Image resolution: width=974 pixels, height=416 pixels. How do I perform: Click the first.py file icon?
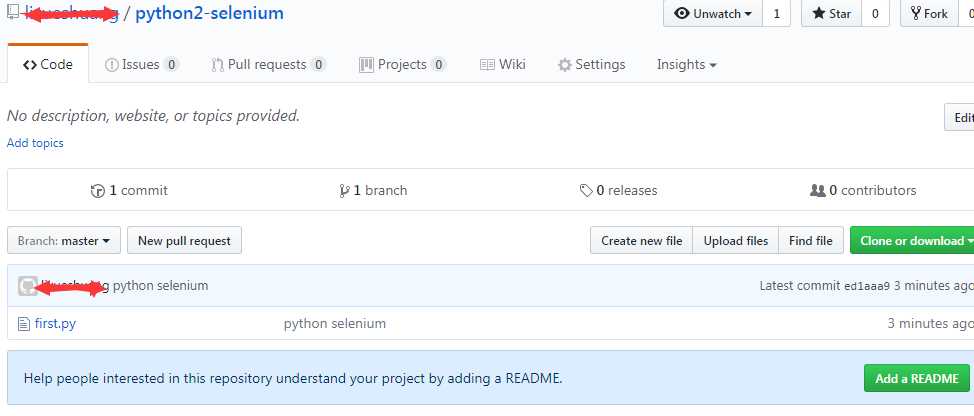pos(24,323)
